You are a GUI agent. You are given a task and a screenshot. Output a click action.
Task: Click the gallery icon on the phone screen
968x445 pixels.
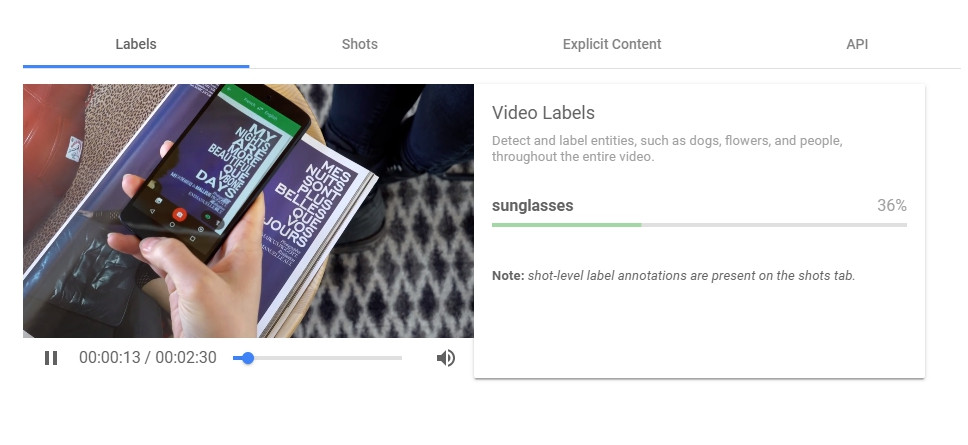coord(159,201)
